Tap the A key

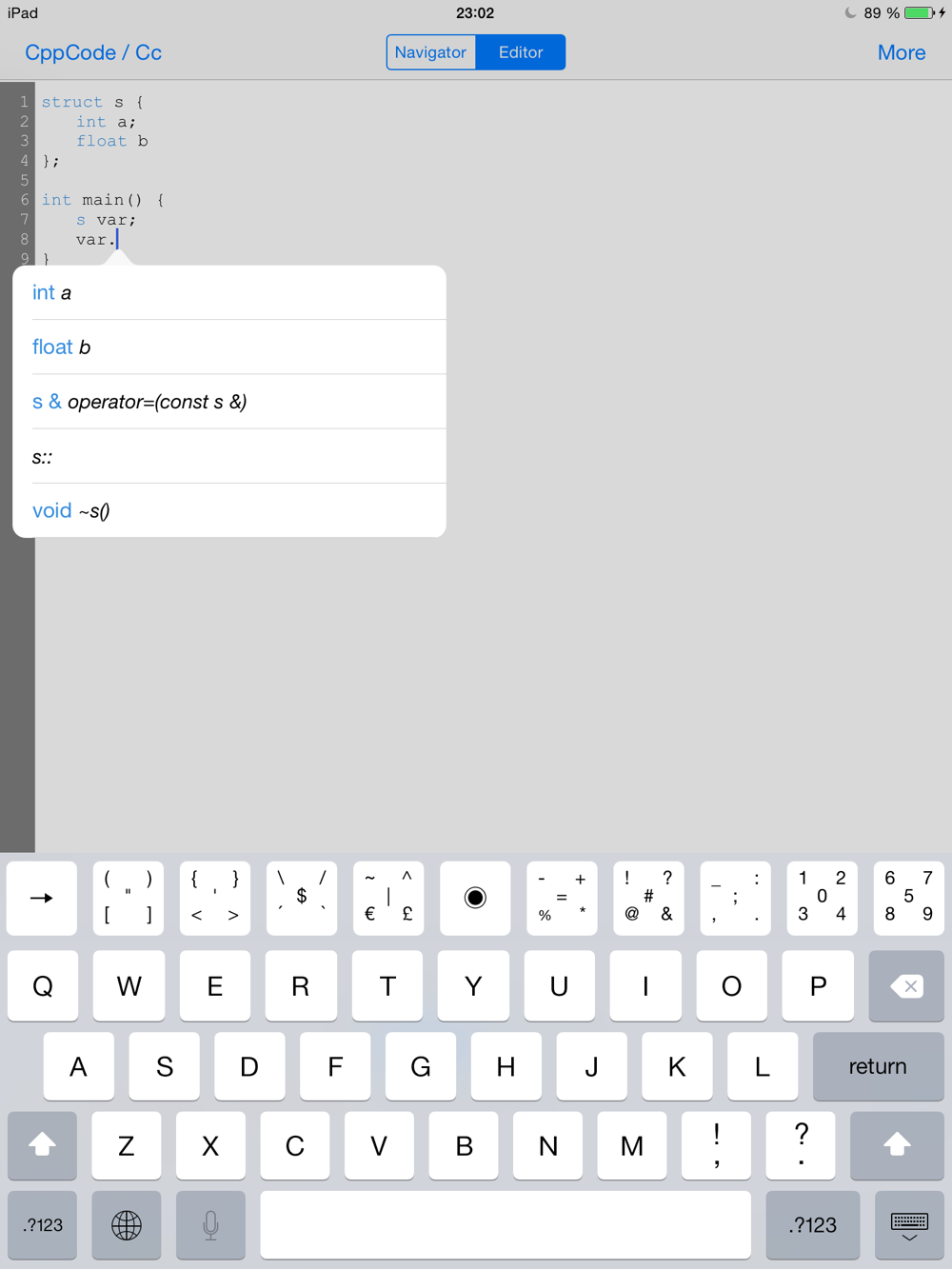[x=78, y=1066]
